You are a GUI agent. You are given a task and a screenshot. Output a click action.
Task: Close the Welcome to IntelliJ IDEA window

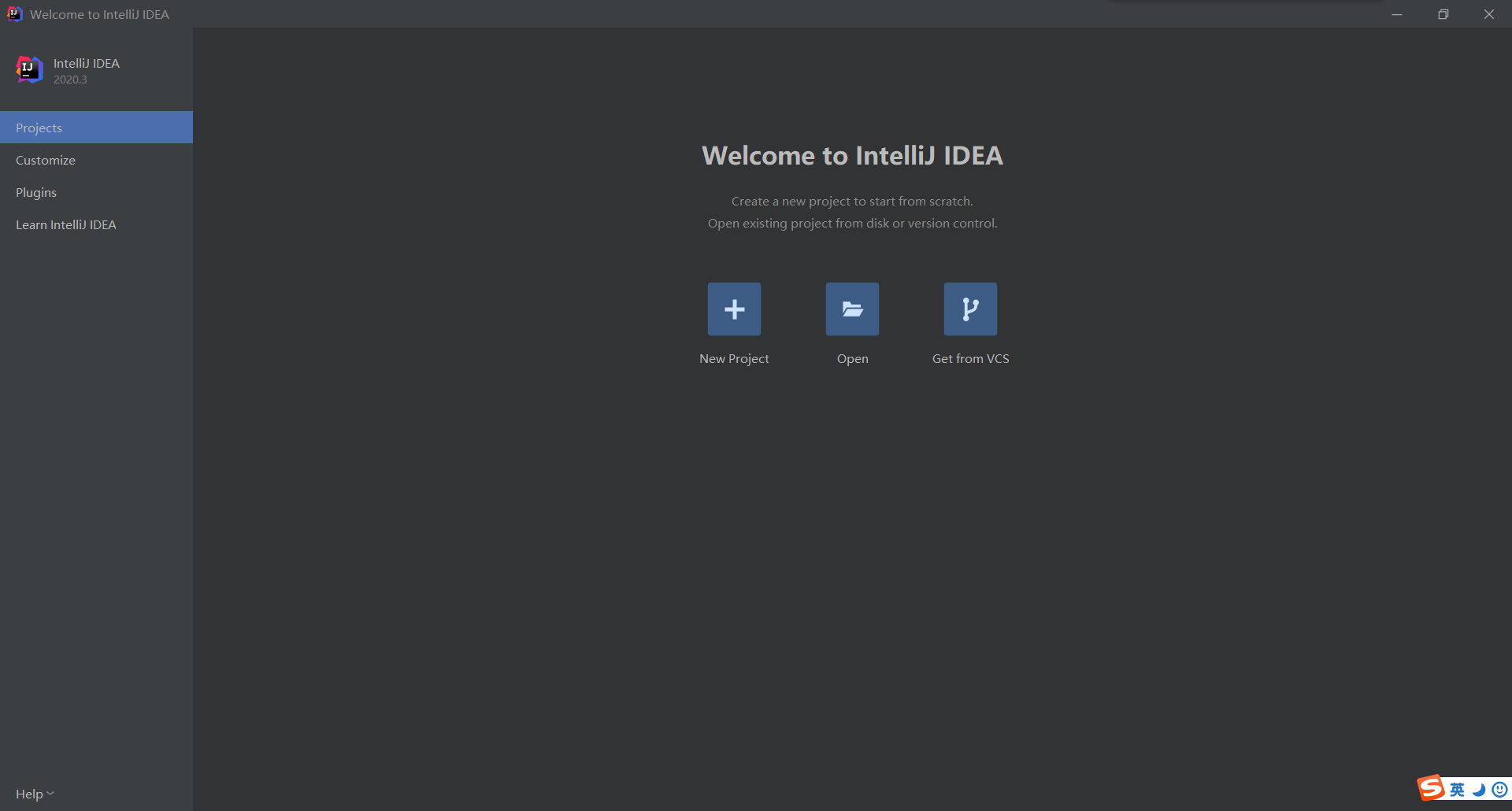pyautogui.click(x=1488, y=14)
